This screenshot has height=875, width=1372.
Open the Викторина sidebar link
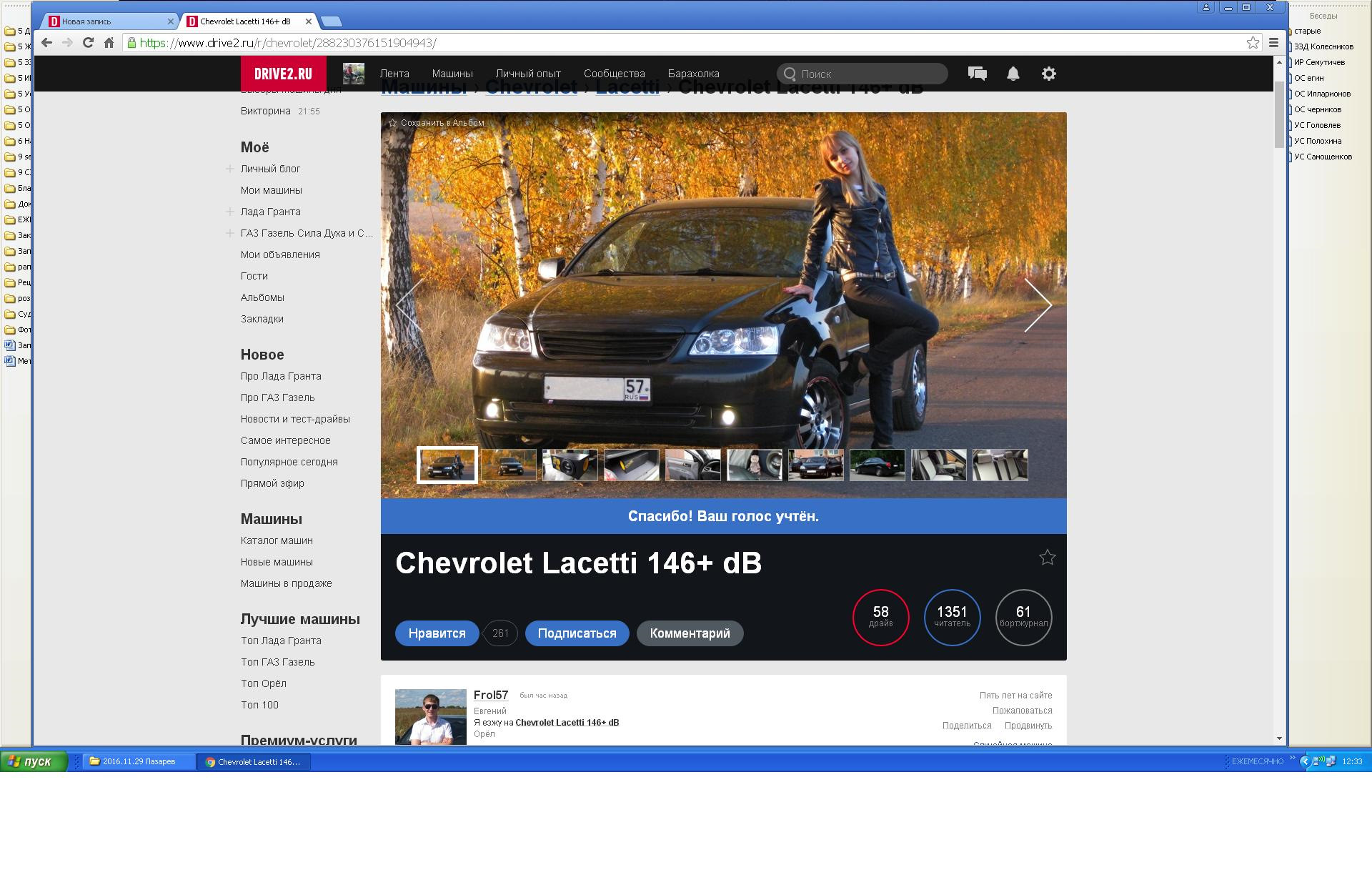click(x=265, y=111)
